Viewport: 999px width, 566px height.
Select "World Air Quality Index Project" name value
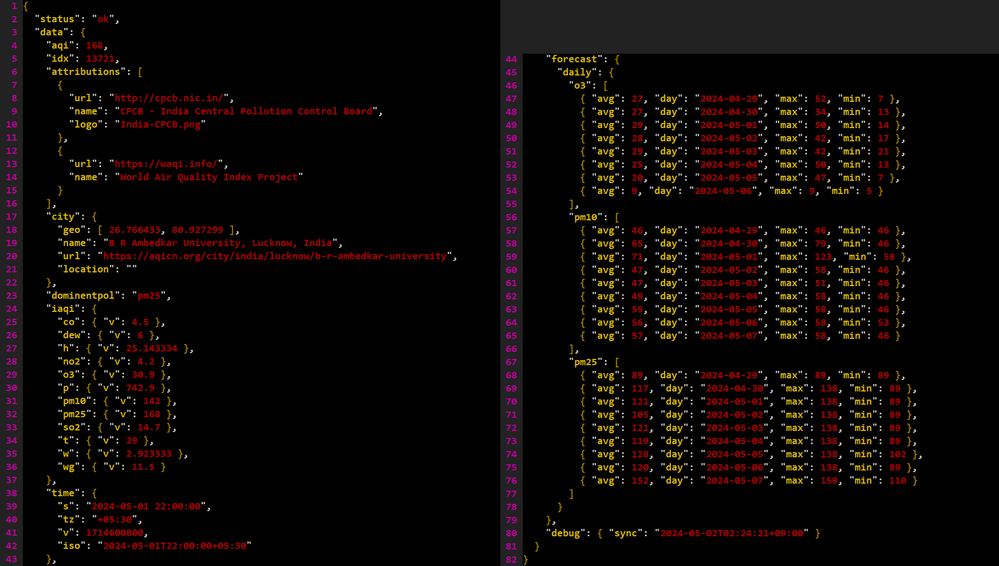click(x=209, y=177)
